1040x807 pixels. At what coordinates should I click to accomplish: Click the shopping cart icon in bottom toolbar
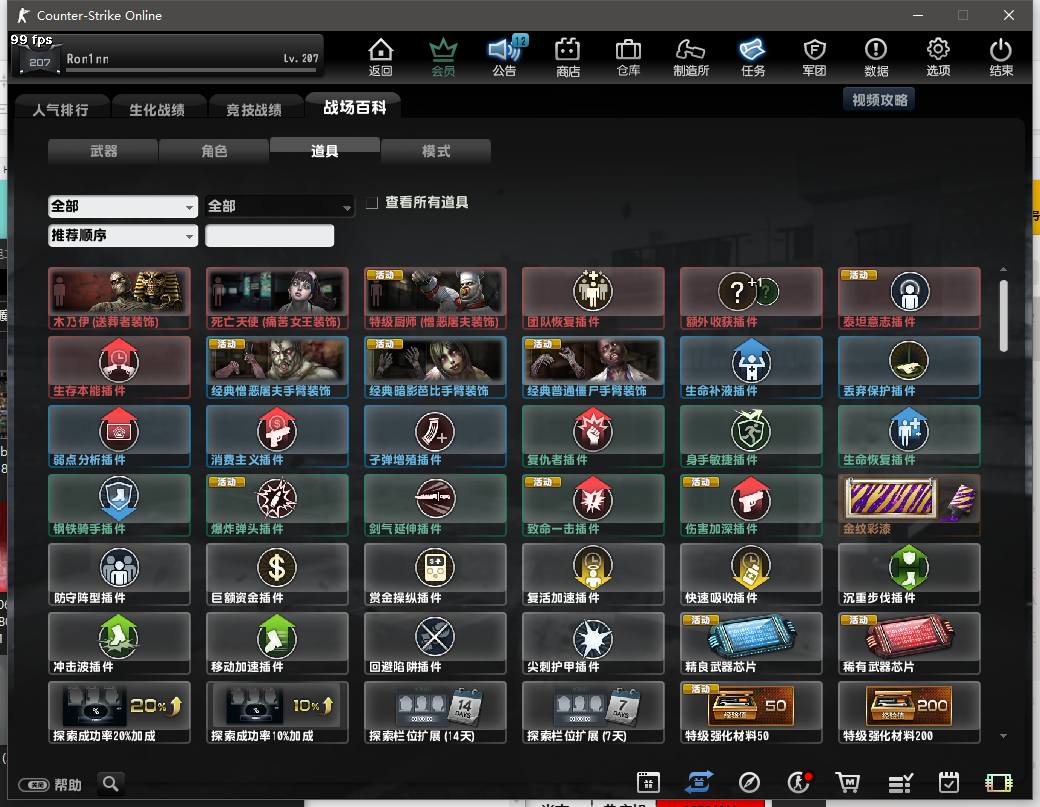click(848, 782)
